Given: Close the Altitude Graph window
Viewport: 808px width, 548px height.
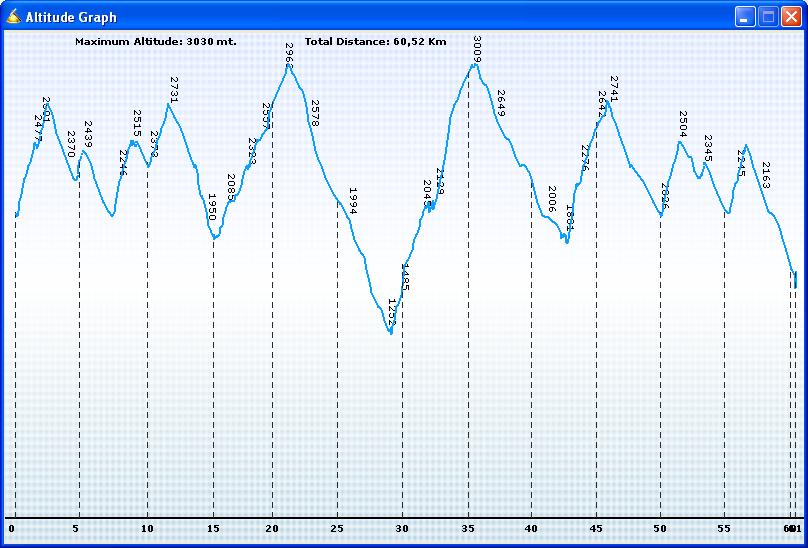Looking at the screenshot, I should [791, 17].
